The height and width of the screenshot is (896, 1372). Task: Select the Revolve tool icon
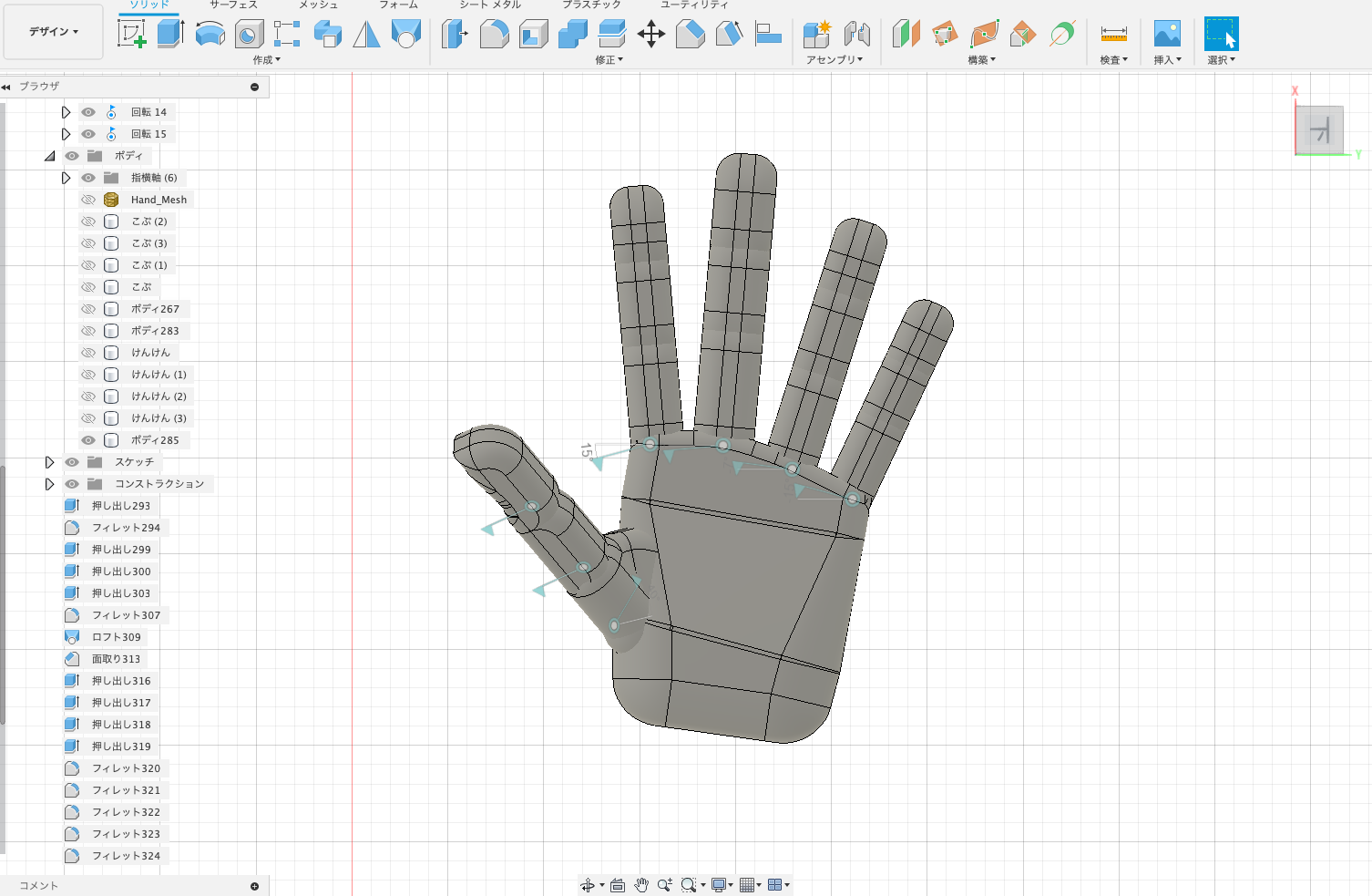[210, 34]
